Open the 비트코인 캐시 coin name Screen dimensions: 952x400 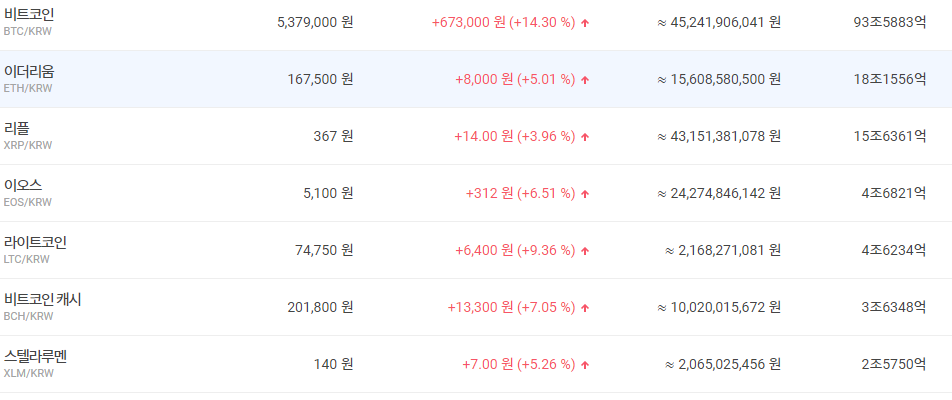tap(42, 299)
